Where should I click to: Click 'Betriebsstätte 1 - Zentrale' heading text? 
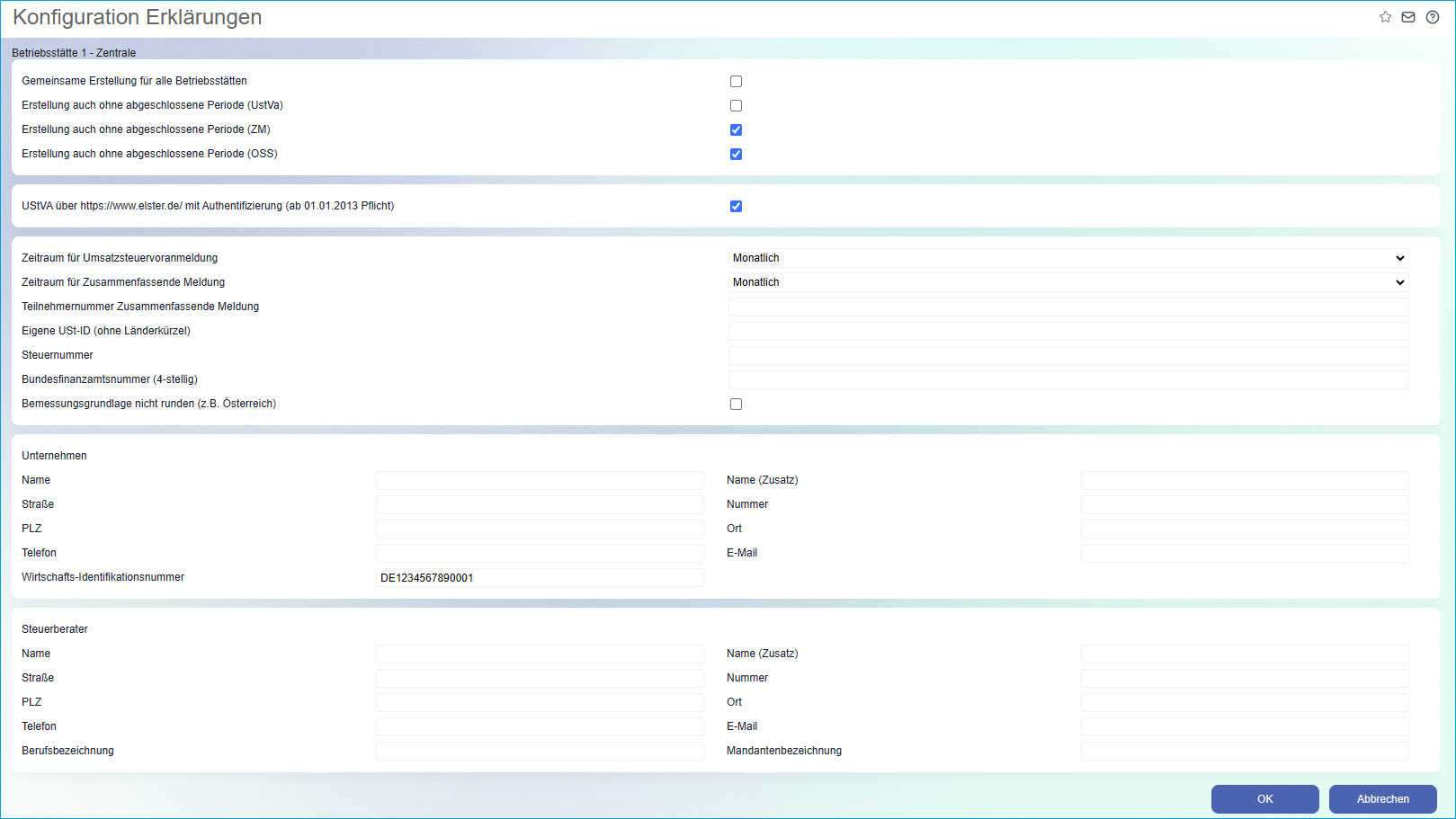(74, 53)
